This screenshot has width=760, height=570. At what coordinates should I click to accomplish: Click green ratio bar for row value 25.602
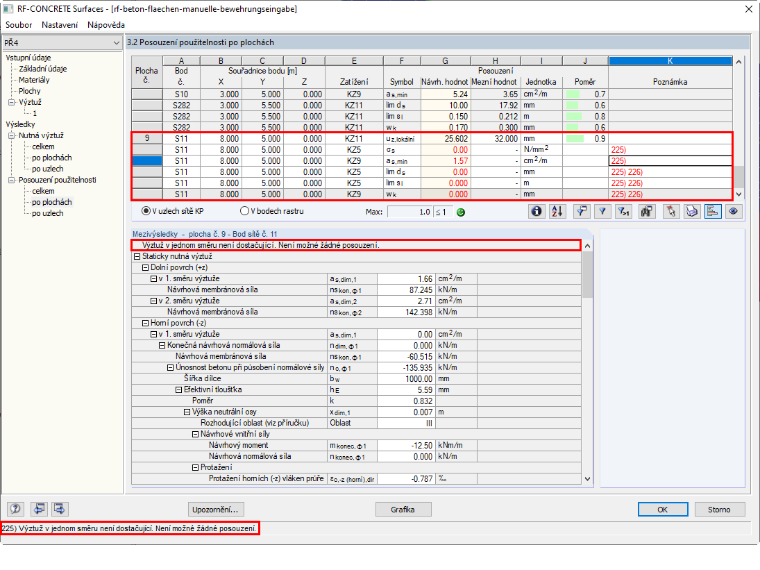pyautogui.click(x=575, y=139)
